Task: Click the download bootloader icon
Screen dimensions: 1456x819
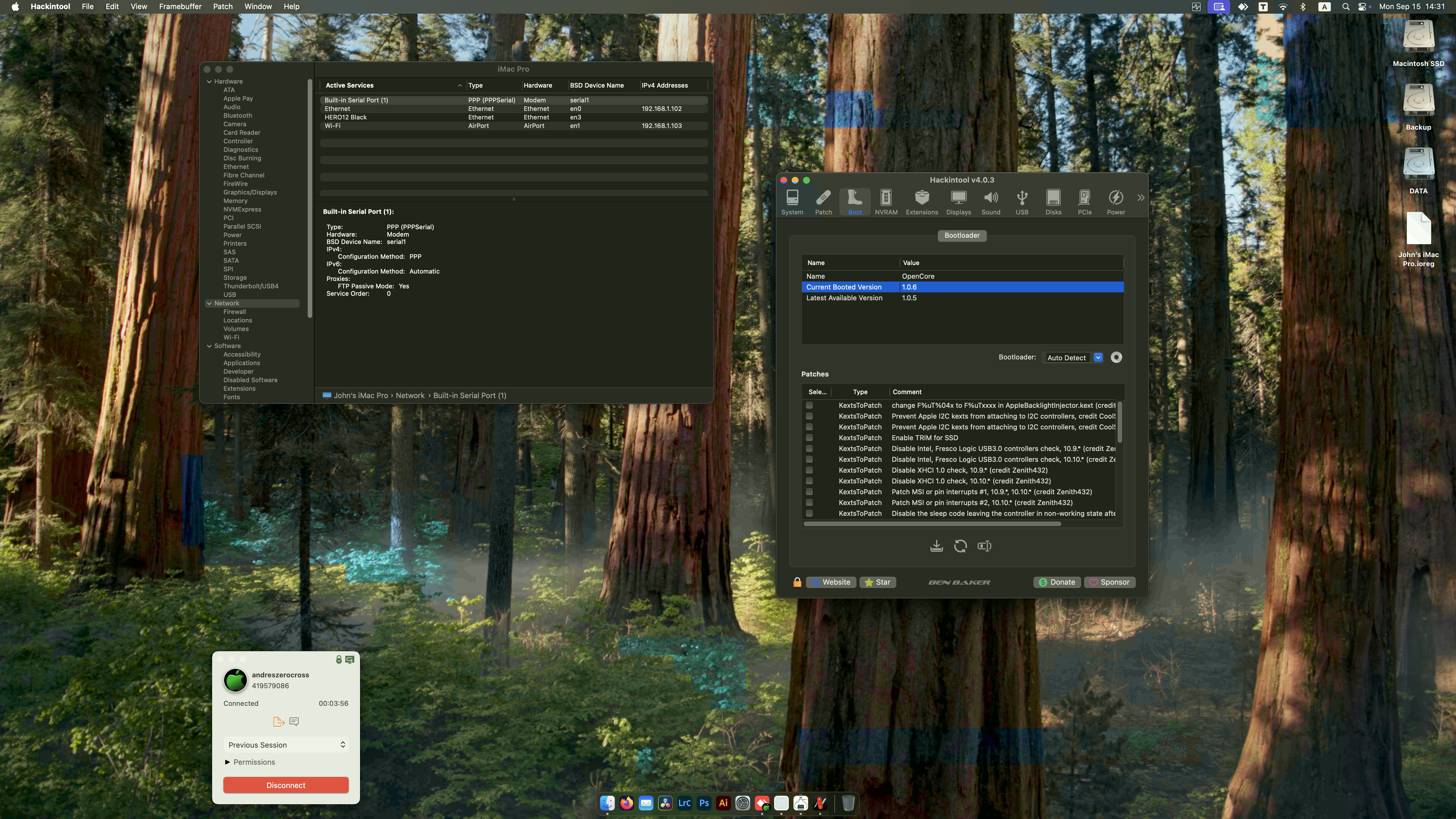Action: pyautogui.click(x=936, y=545)
